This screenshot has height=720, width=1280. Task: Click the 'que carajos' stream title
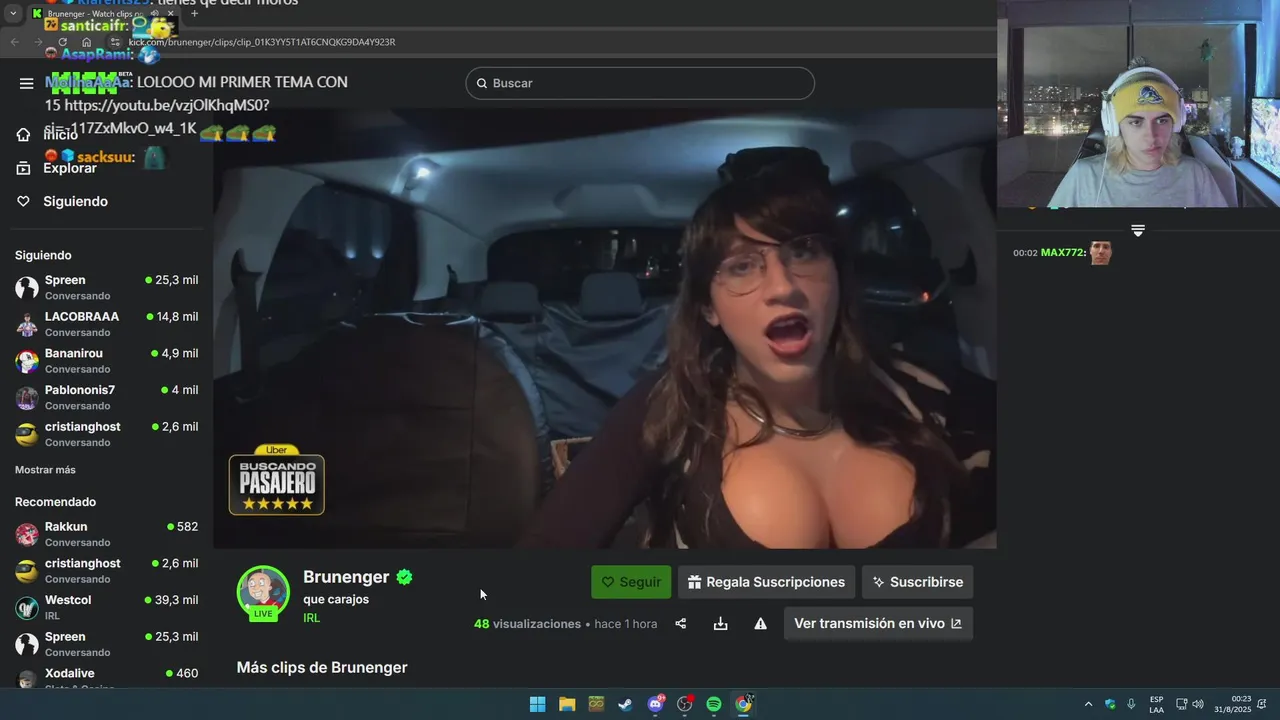click(x=336, y=599)
